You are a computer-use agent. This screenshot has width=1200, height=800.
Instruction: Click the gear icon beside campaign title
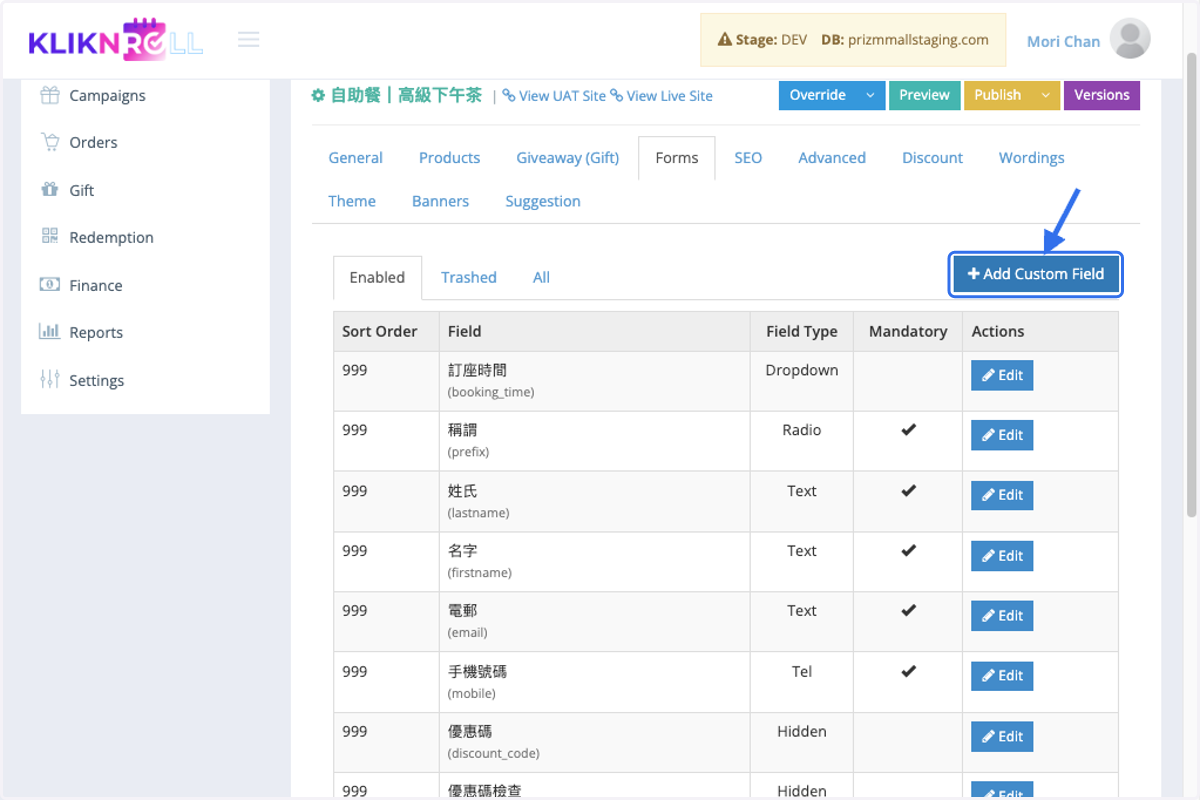(x=318, y=95)
